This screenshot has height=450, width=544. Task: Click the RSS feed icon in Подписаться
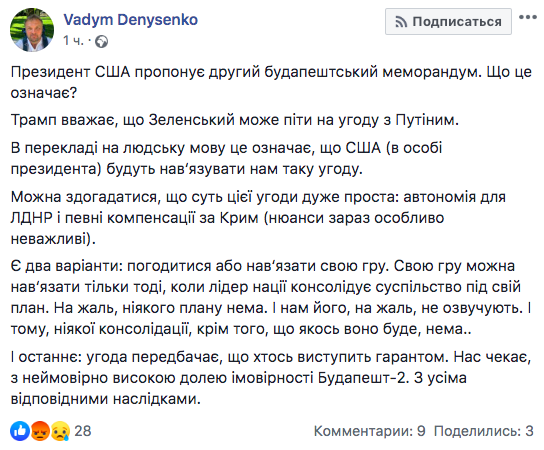tap(401, 22)
